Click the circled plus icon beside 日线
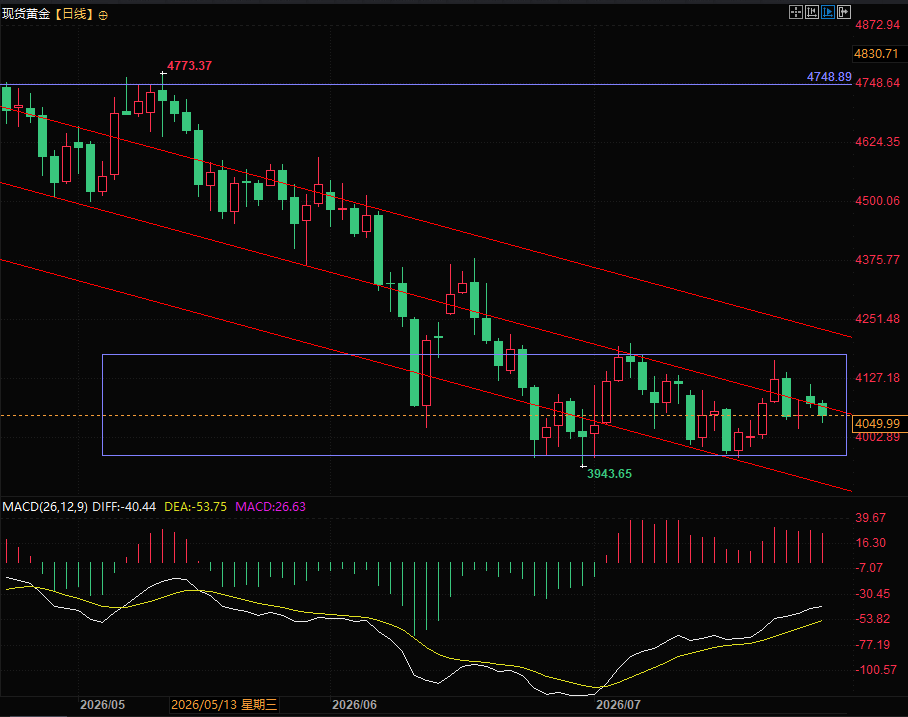908x717 pixels. [103, 16]
